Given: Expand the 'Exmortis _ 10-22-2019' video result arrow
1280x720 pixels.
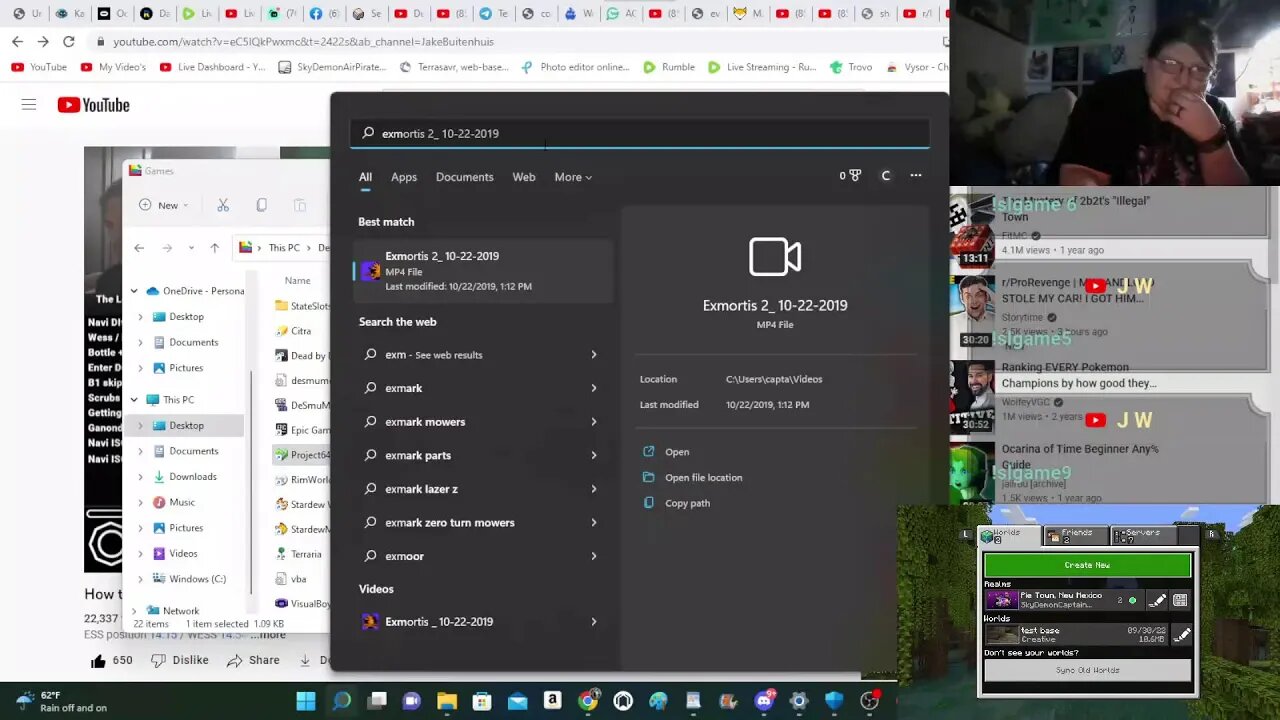Looking at the screenshot, I should (x=593, y=622).
